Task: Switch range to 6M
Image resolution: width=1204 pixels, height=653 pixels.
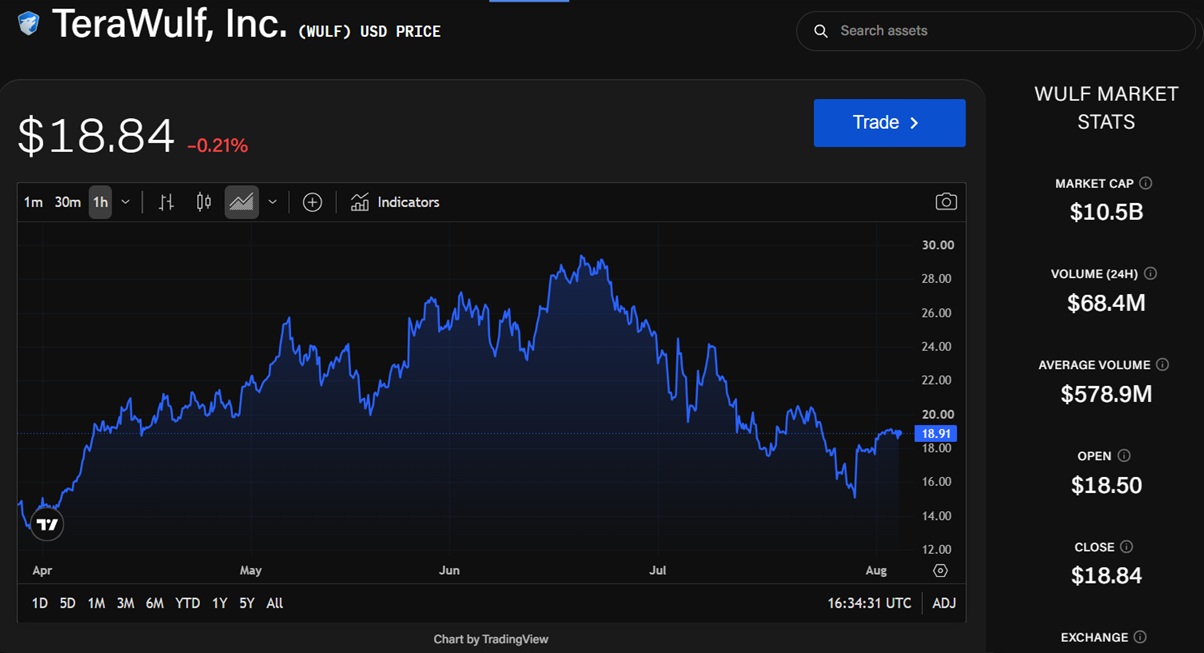Action: click(x=154, y=603)
